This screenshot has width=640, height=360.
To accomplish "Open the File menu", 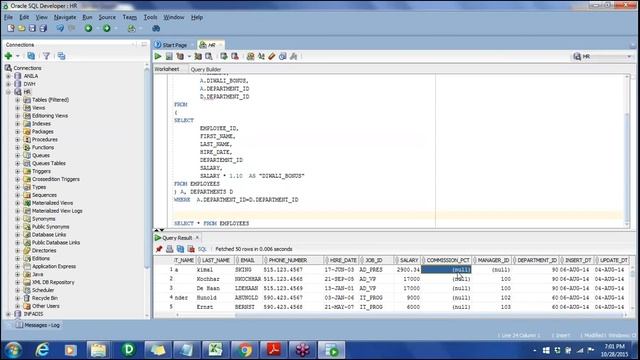I will (x=8, y=17).
